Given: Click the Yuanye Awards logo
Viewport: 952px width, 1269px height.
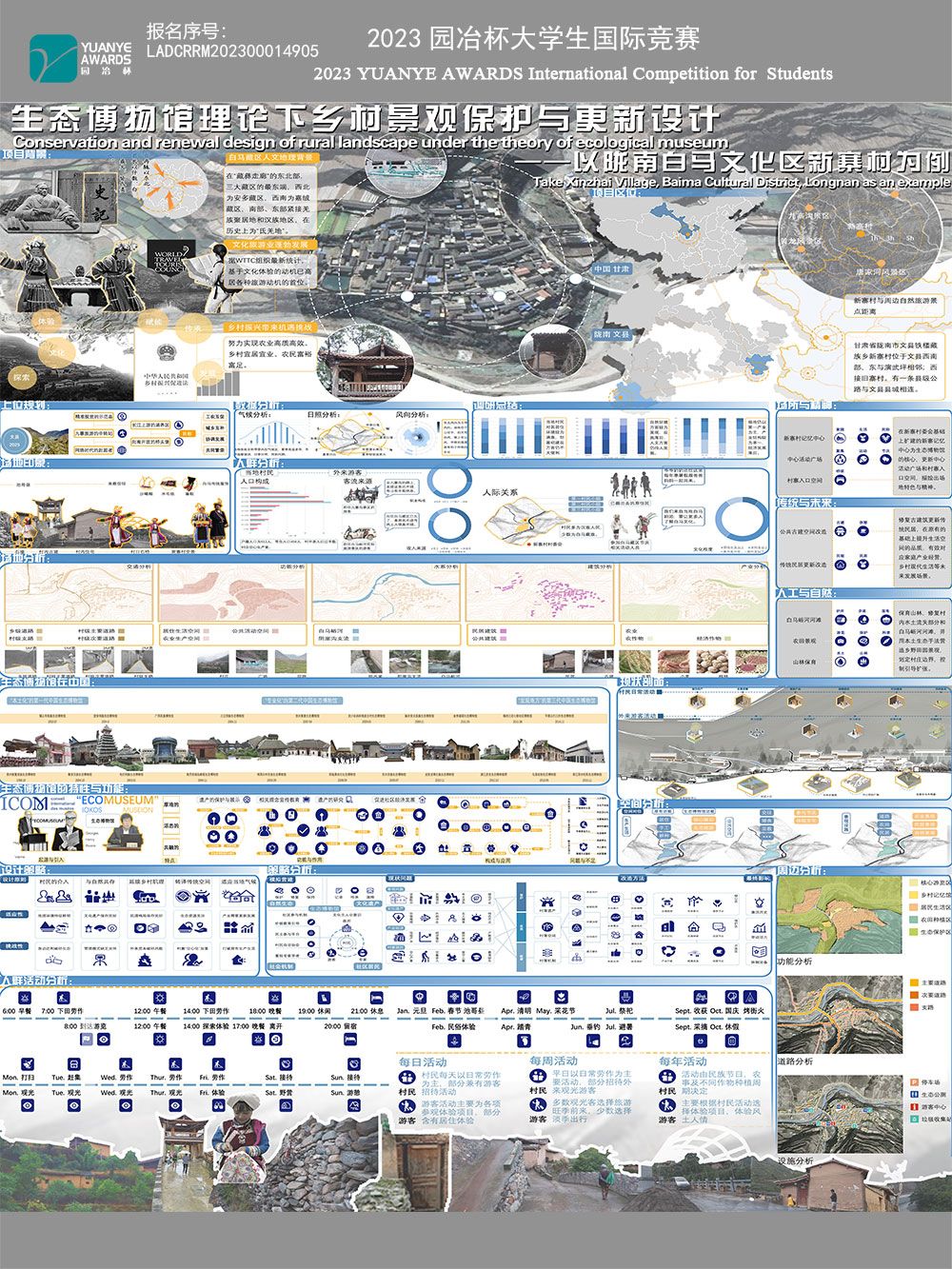Looking at the screenshot, I should pyautogui.click(x=82, y=58).
